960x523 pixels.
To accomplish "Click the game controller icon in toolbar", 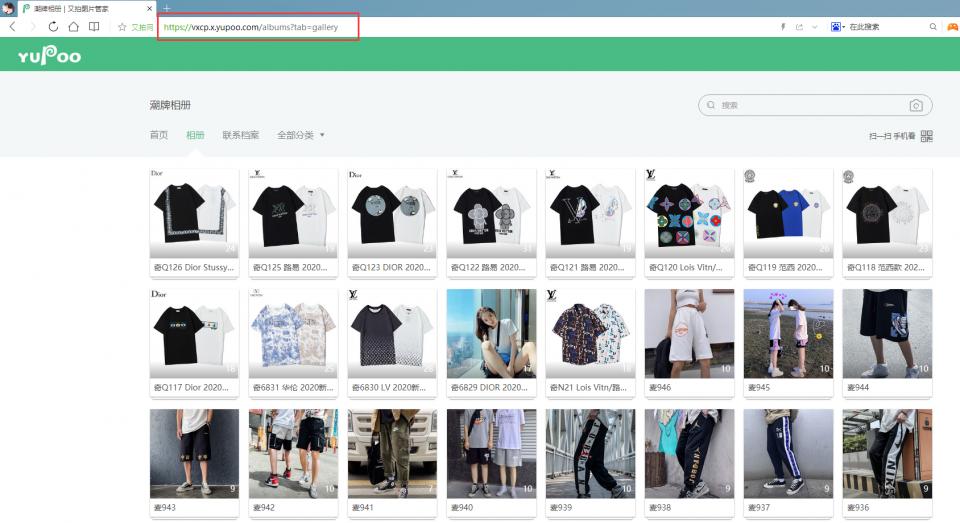I will coord(951,27).
